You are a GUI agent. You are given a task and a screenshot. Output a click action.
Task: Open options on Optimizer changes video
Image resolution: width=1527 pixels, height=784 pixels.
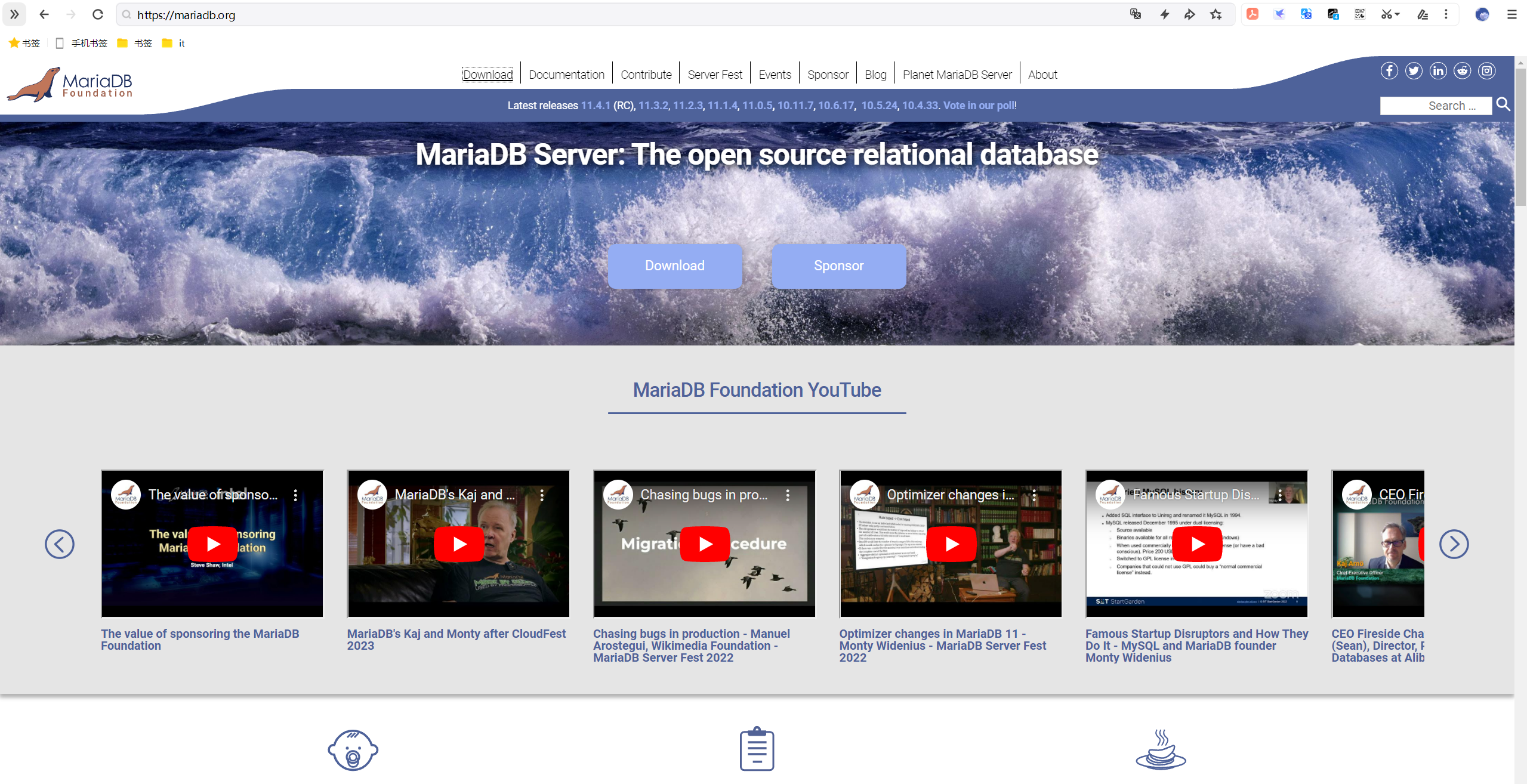click(1034, 495)
